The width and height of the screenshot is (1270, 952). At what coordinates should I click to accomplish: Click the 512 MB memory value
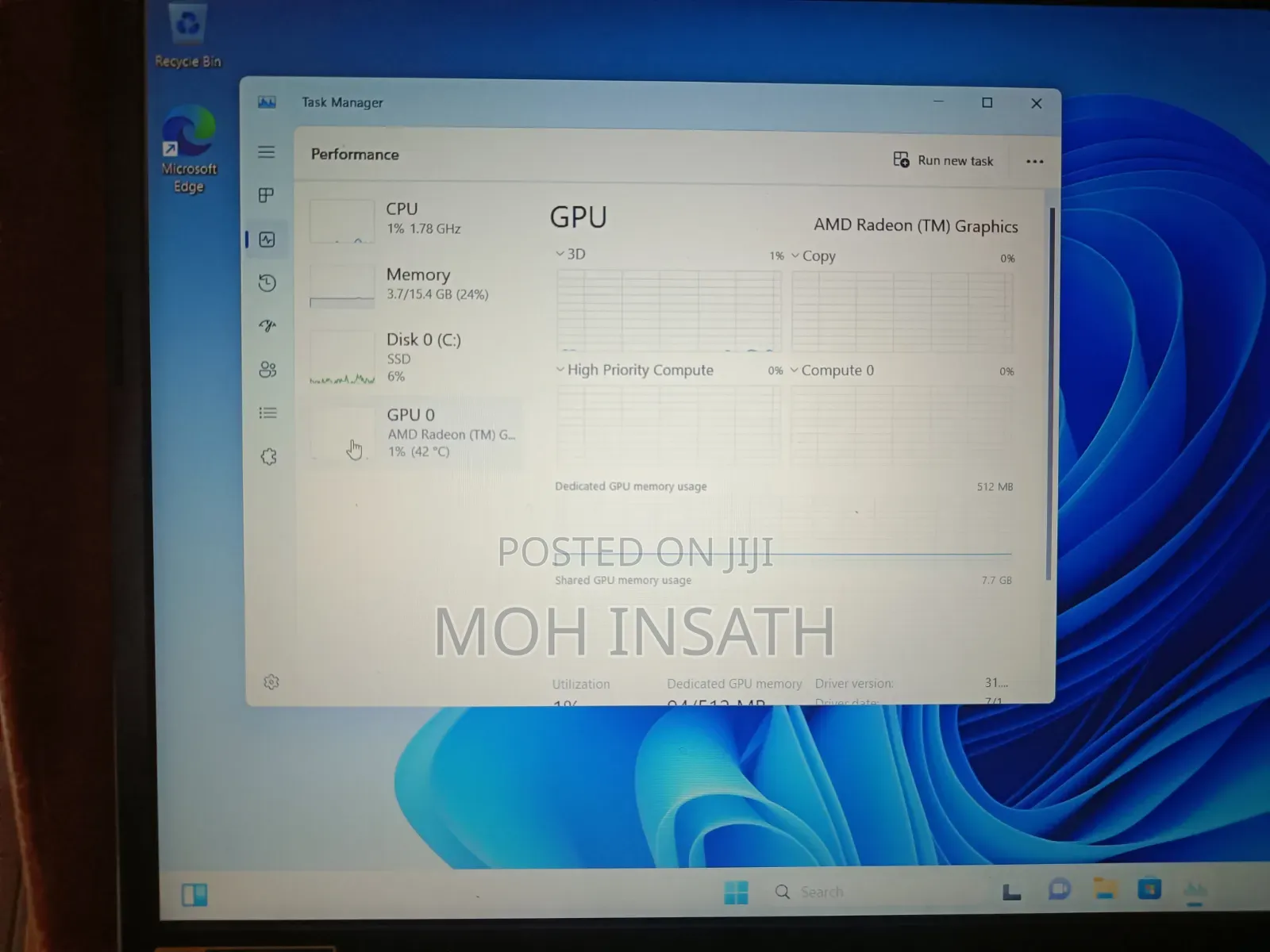click(x=995, y=486)
